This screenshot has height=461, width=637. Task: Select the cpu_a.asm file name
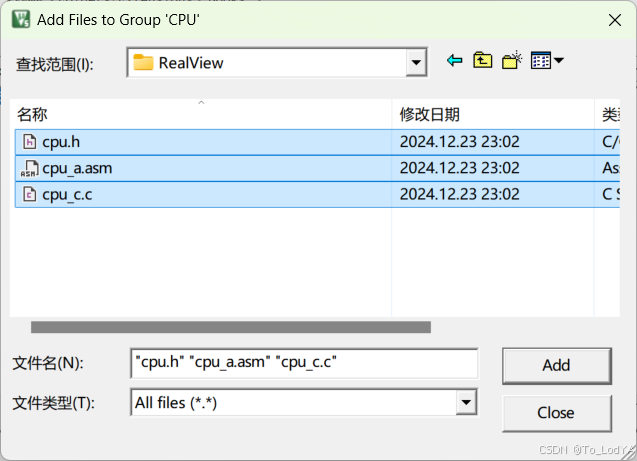(x=77, y=168)
